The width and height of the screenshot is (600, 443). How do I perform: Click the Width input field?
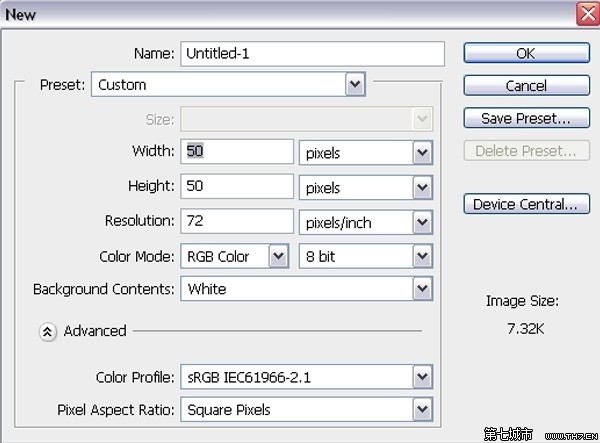click(x=236, y=153)
